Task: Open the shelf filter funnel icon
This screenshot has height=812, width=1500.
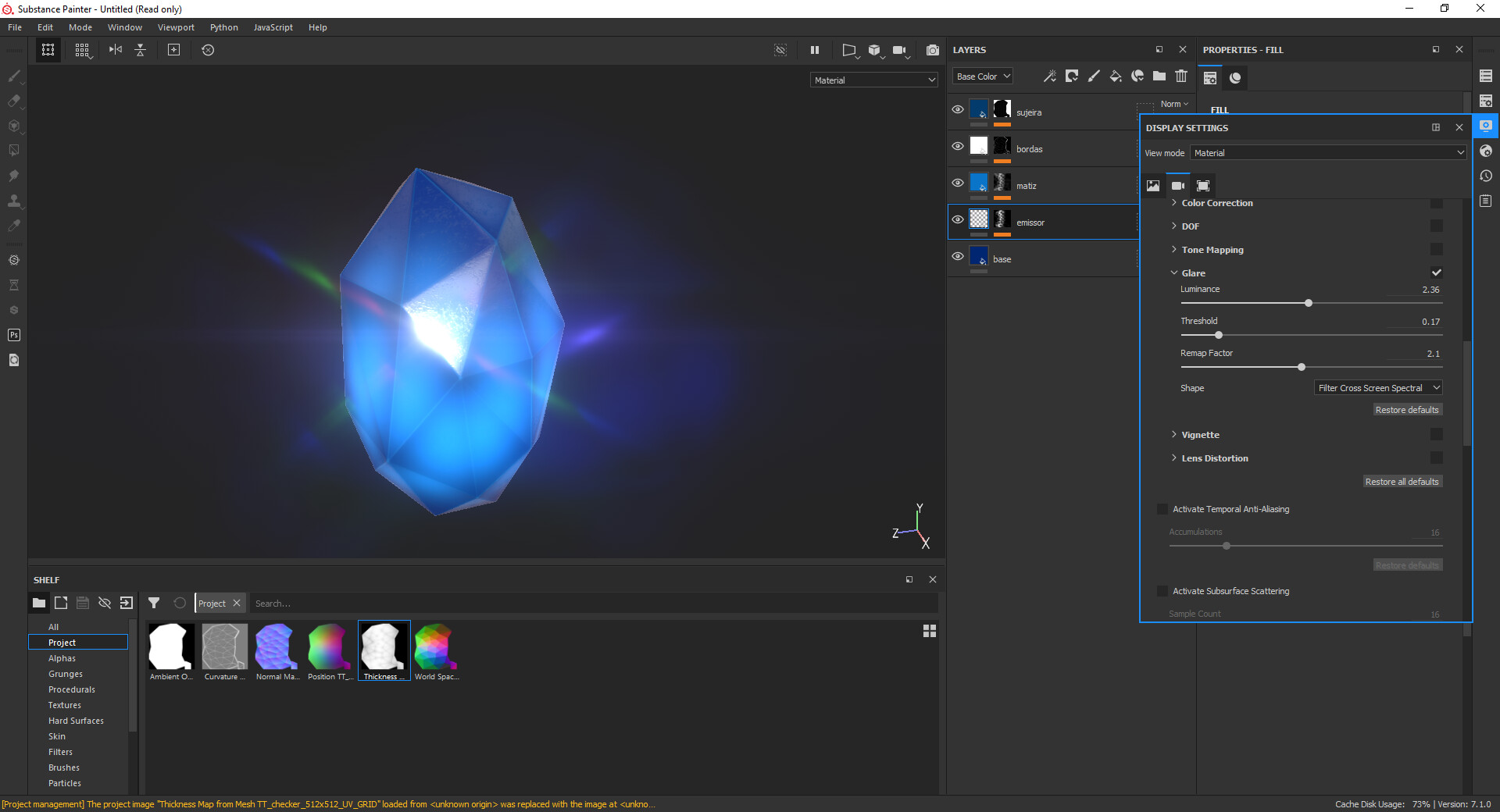Action: (x=154, y=603)
